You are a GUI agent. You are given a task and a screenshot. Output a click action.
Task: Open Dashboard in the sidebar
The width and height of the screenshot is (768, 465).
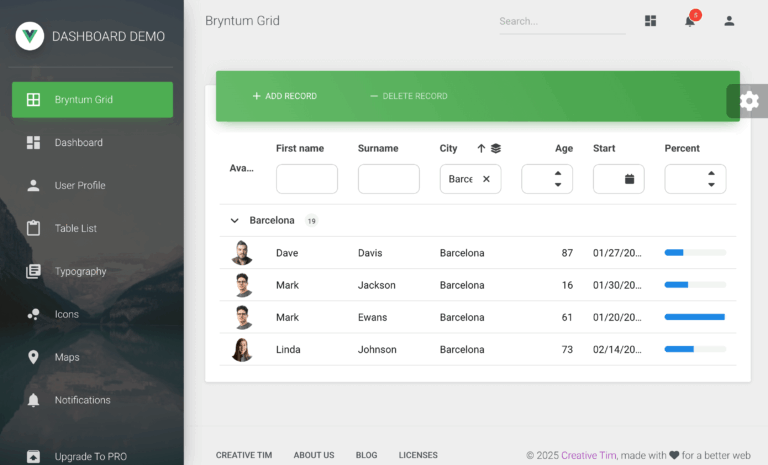[93, 143]
